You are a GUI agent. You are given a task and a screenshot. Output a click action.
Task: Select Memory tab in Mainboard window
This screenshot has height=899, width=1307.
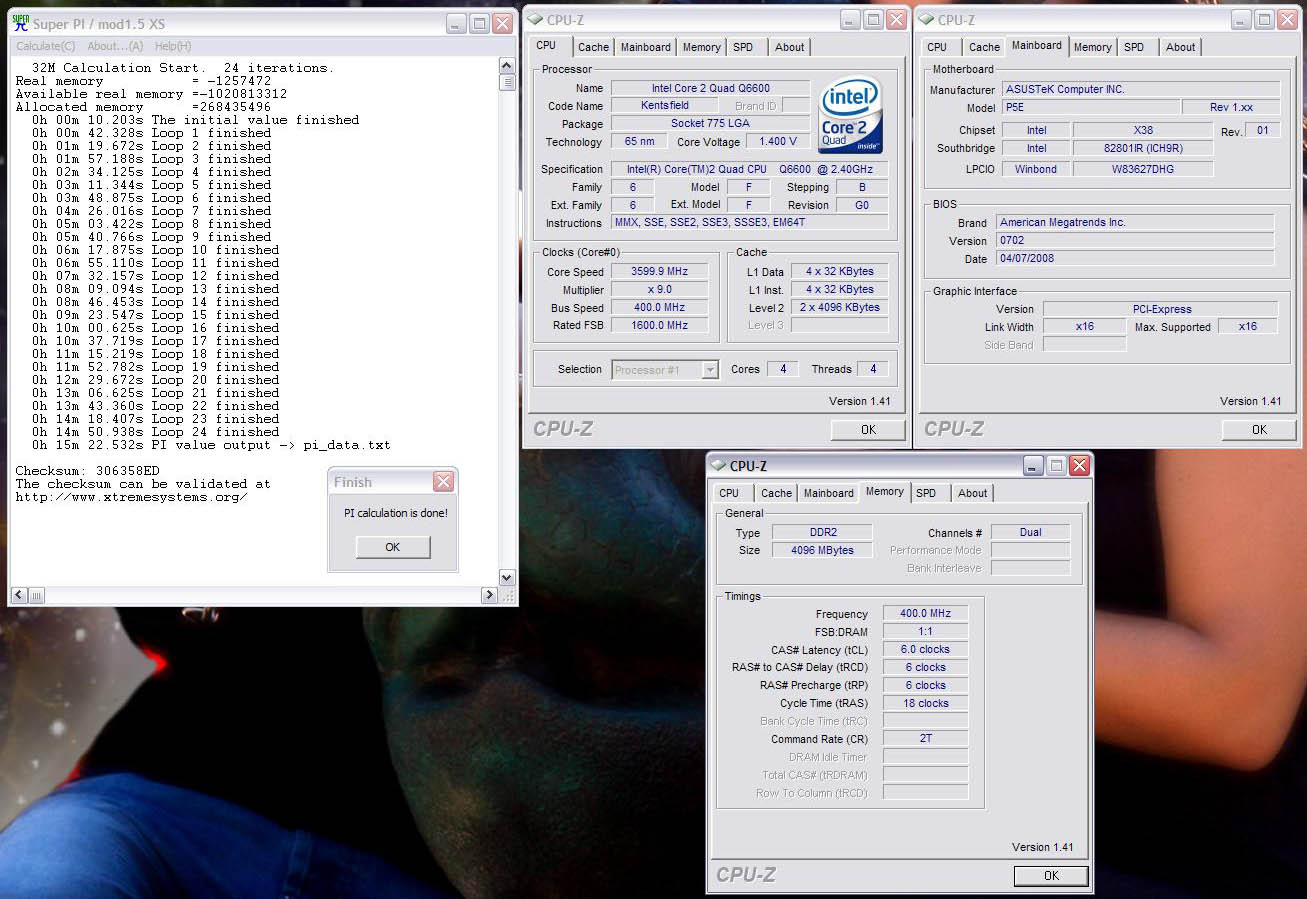click(1093, 47)
